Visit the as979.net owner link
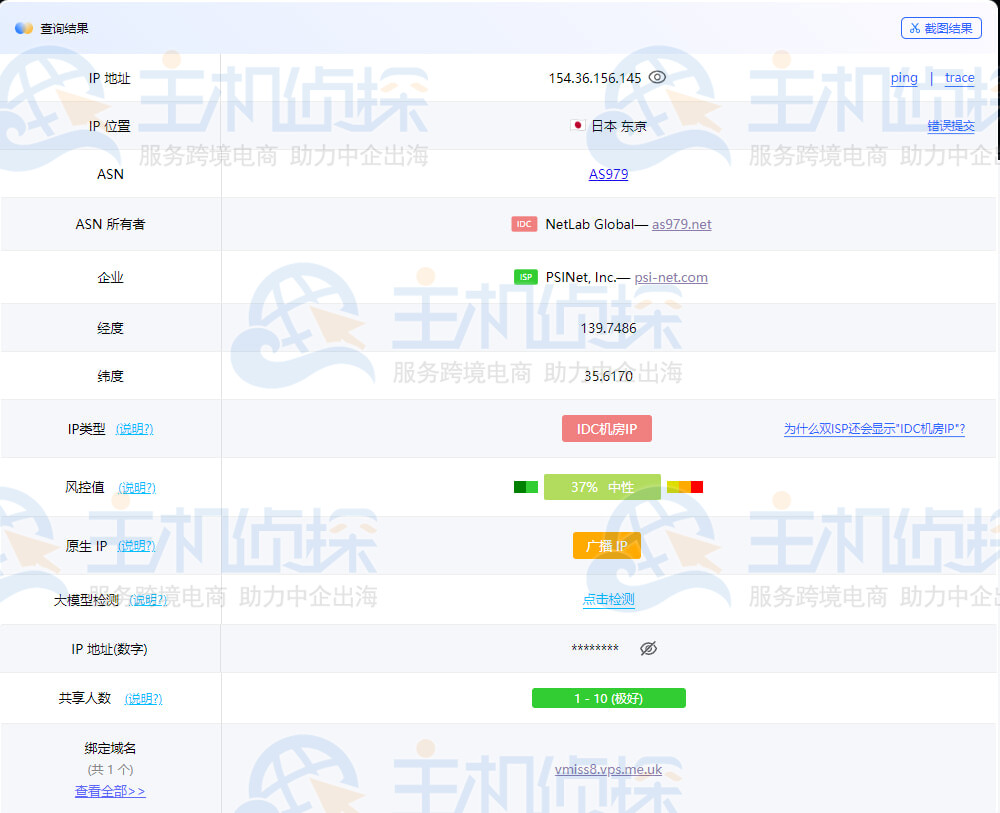1000x813 pixels. coord(681,224)
